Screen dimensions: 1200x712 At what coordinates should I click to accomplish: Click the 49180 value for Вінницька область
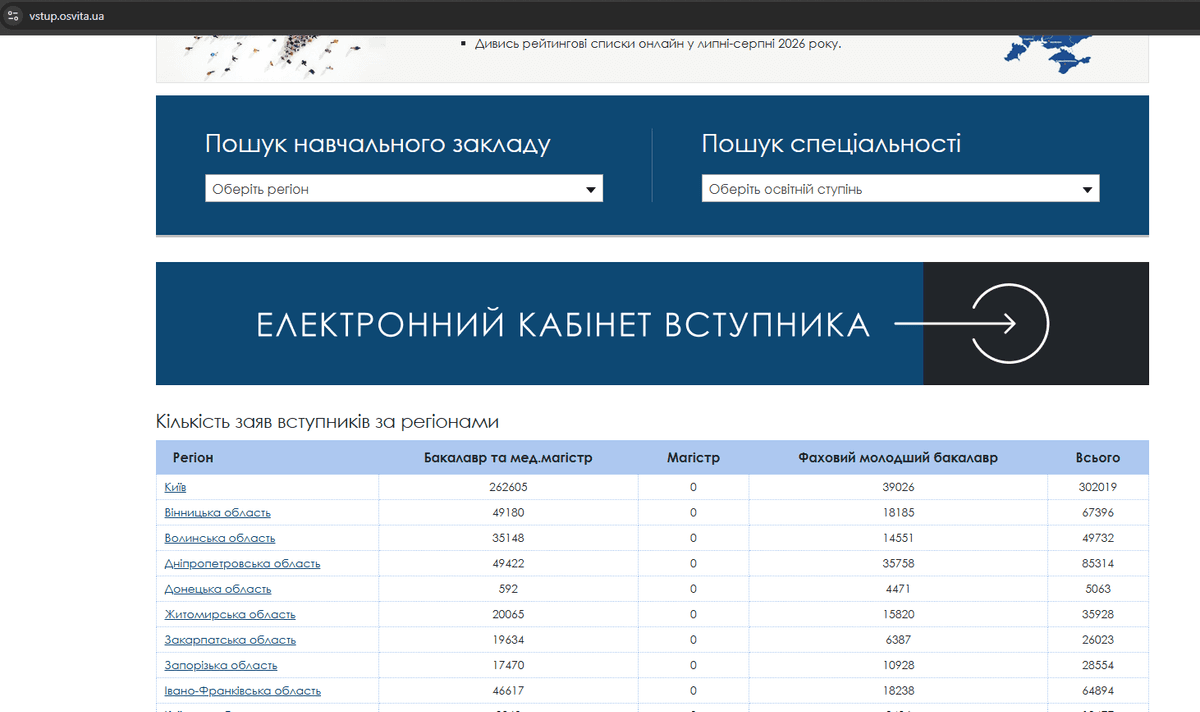[x=508, y=512]
